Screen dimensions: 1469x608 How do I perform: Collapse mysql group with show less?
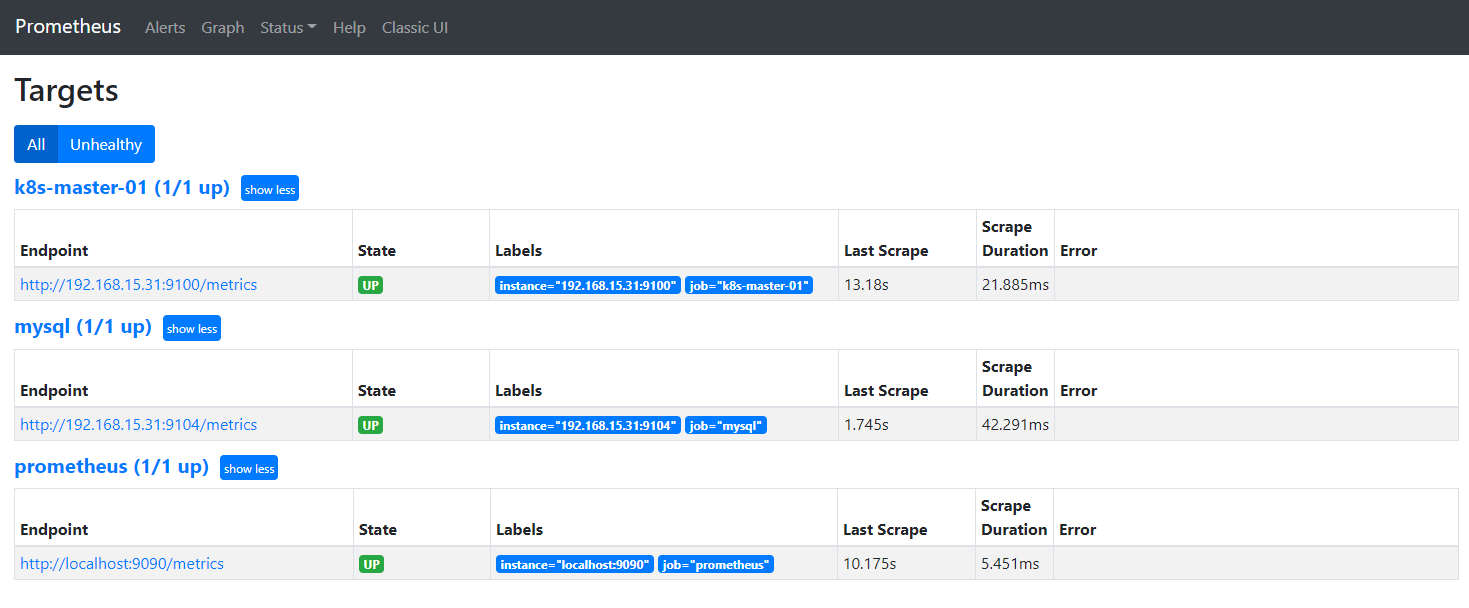[x=192, y=328]
